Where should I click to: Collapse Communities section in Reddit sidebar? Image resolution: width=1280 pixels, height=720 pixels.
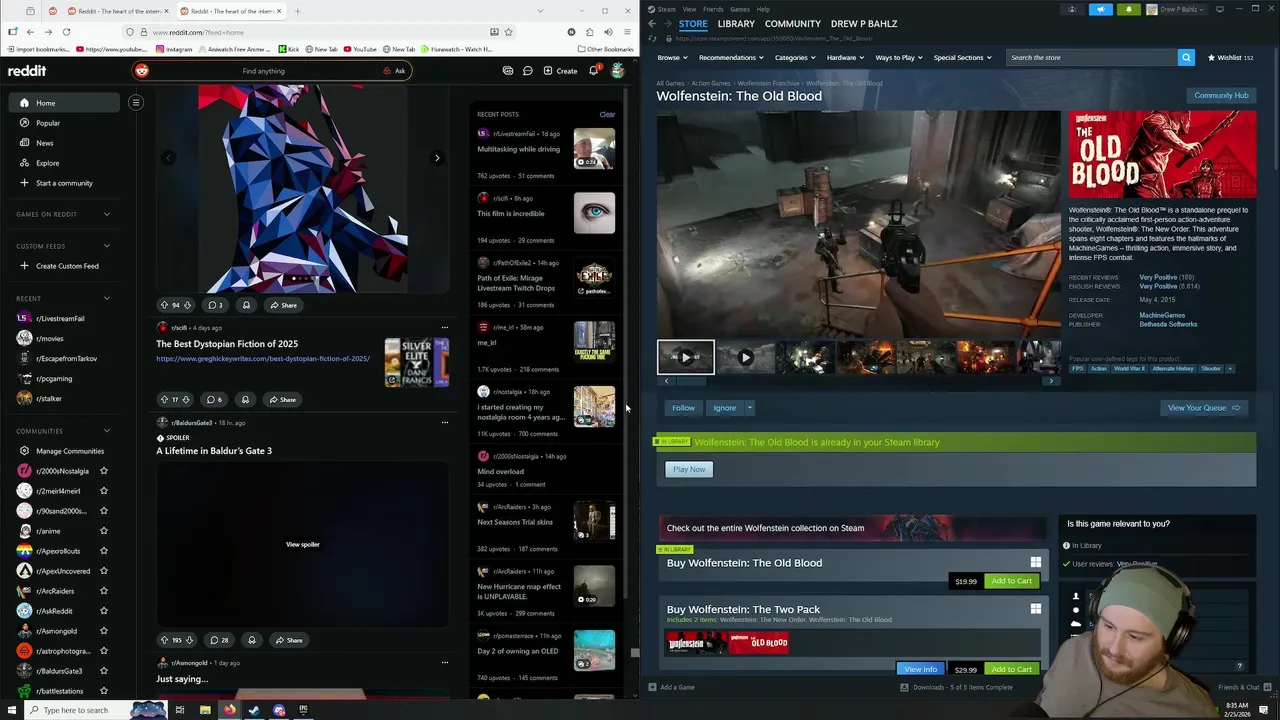[x=107, y=431]
